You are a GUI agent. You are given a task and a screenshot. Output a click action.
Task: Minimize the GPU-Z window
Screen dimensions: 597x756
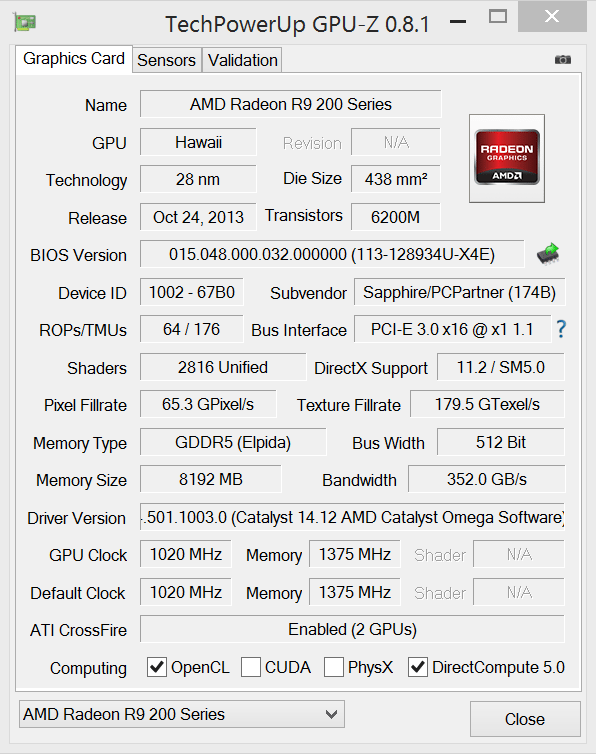coord(458,22)
